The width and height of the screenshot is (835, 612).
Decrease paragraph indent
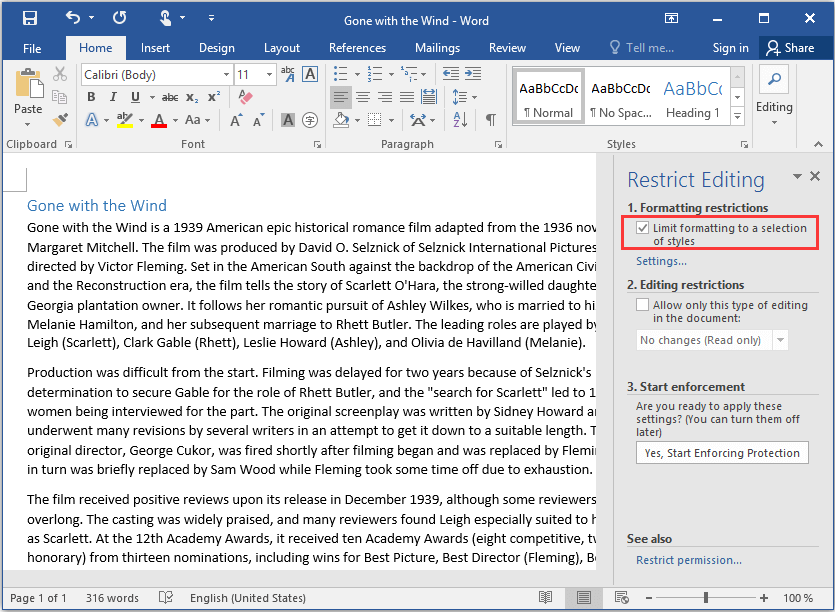(x=451, y=74)
